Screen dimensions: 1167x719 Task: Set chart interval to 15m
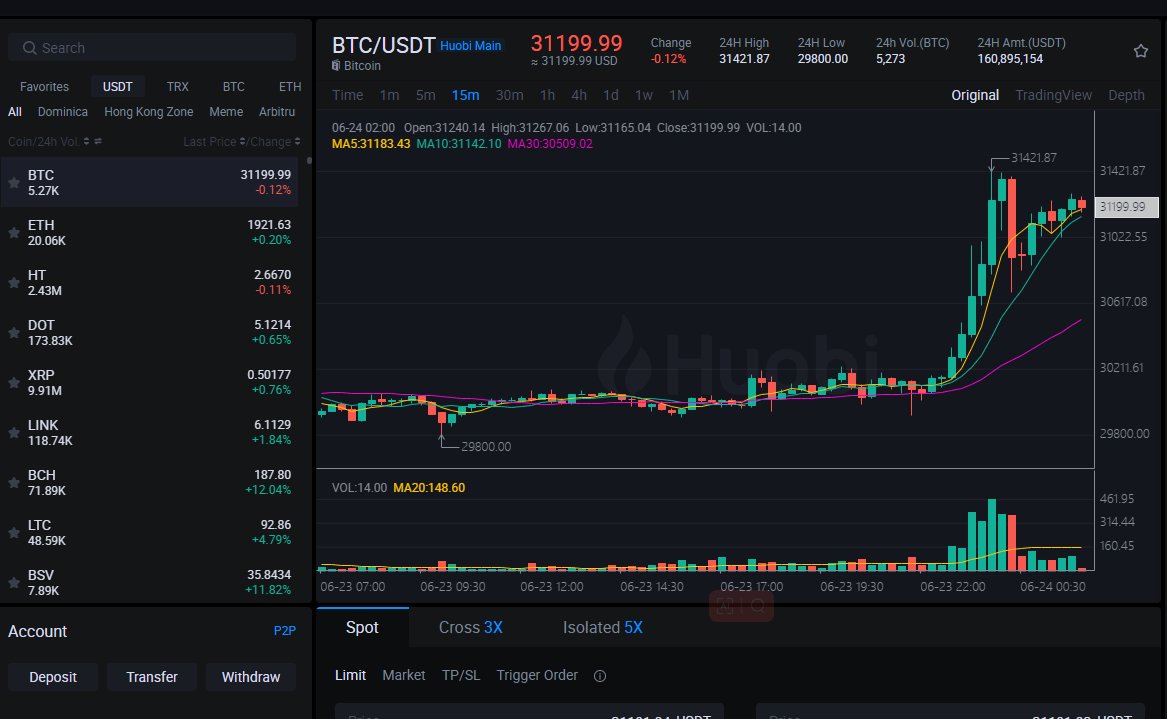coord(465,95)
